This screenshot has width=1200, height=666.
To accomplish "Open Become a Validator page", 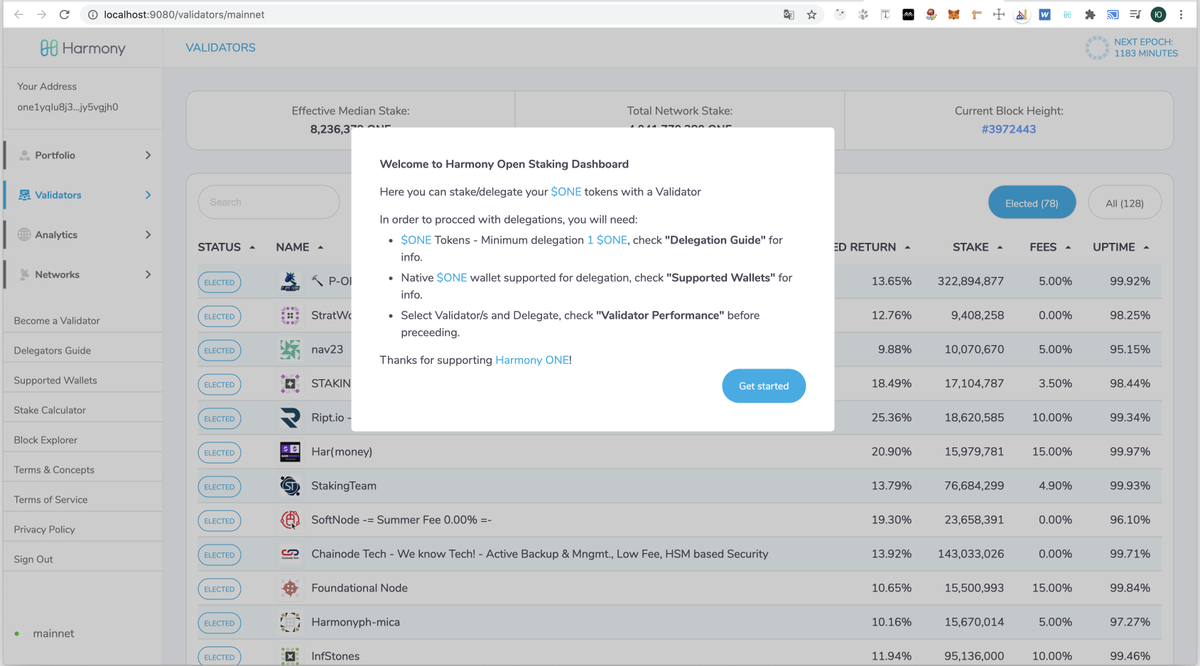I will coord(57,321).
